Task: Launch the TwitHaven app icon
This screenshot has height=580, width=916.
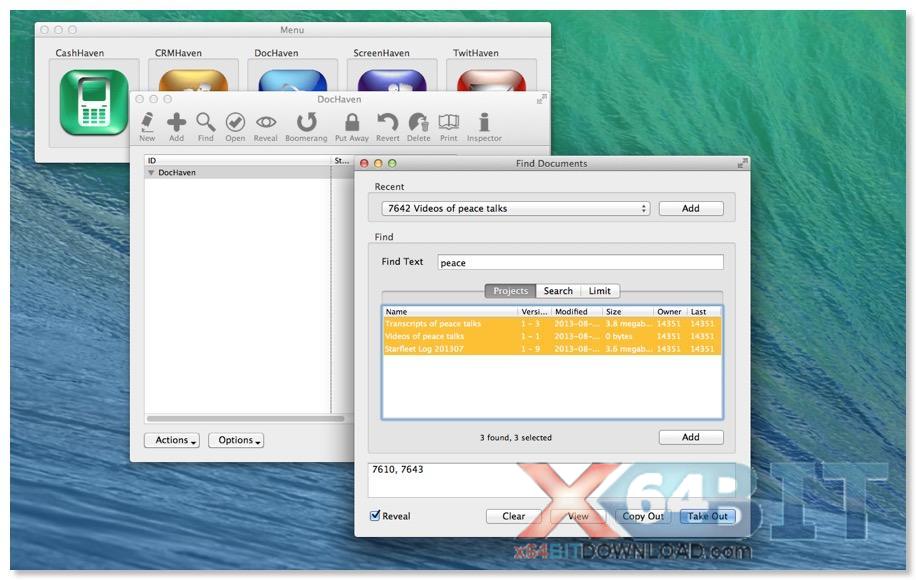Action: click(491, 80)
